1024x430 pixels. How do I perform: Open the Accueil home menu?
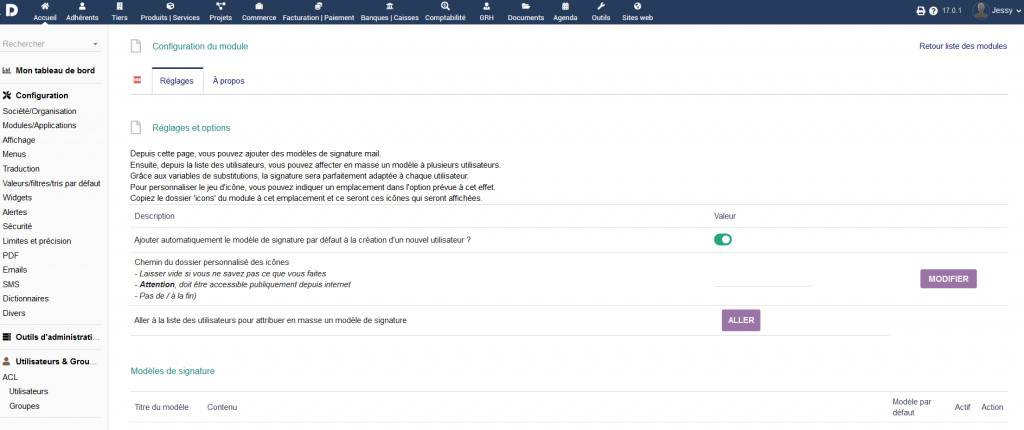[44, 12]
